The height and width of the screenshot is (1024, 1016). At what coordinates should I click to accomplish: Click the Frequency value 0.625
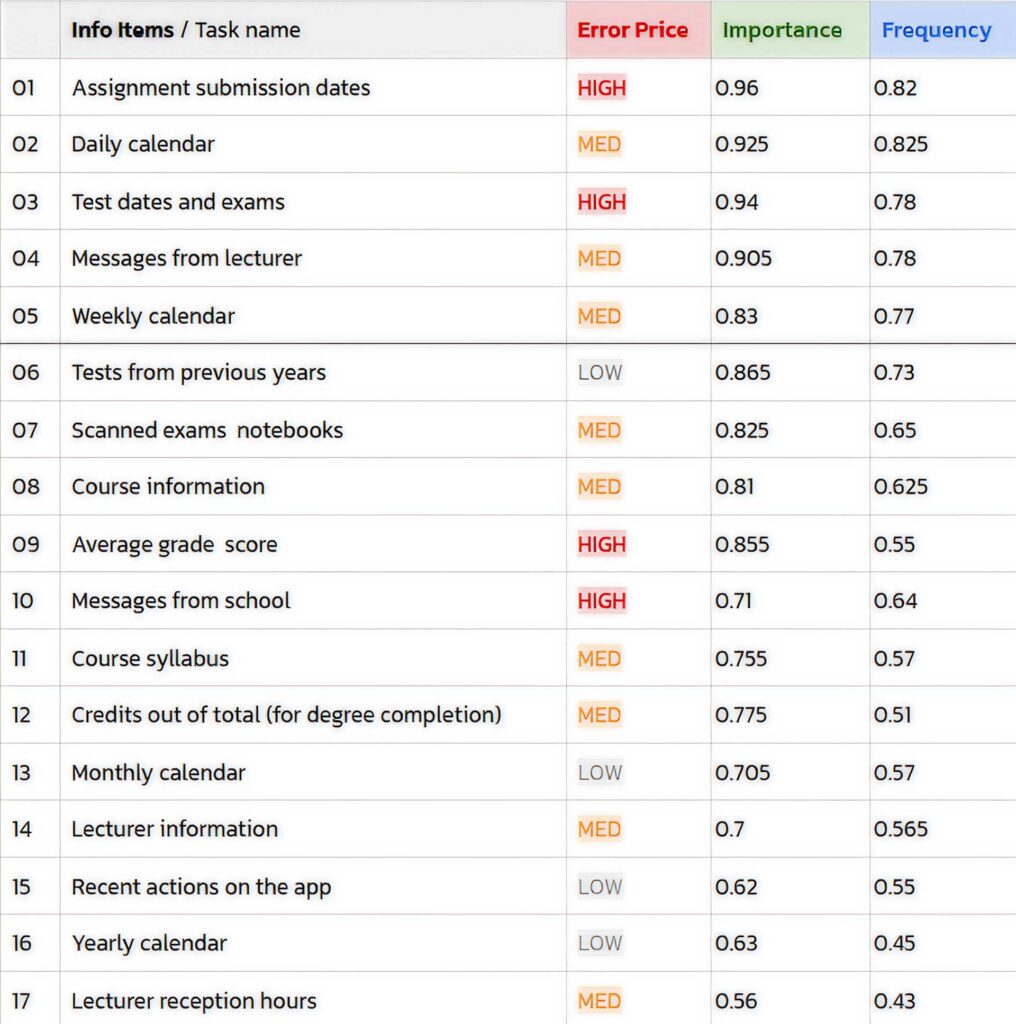[x=900, y=487]
